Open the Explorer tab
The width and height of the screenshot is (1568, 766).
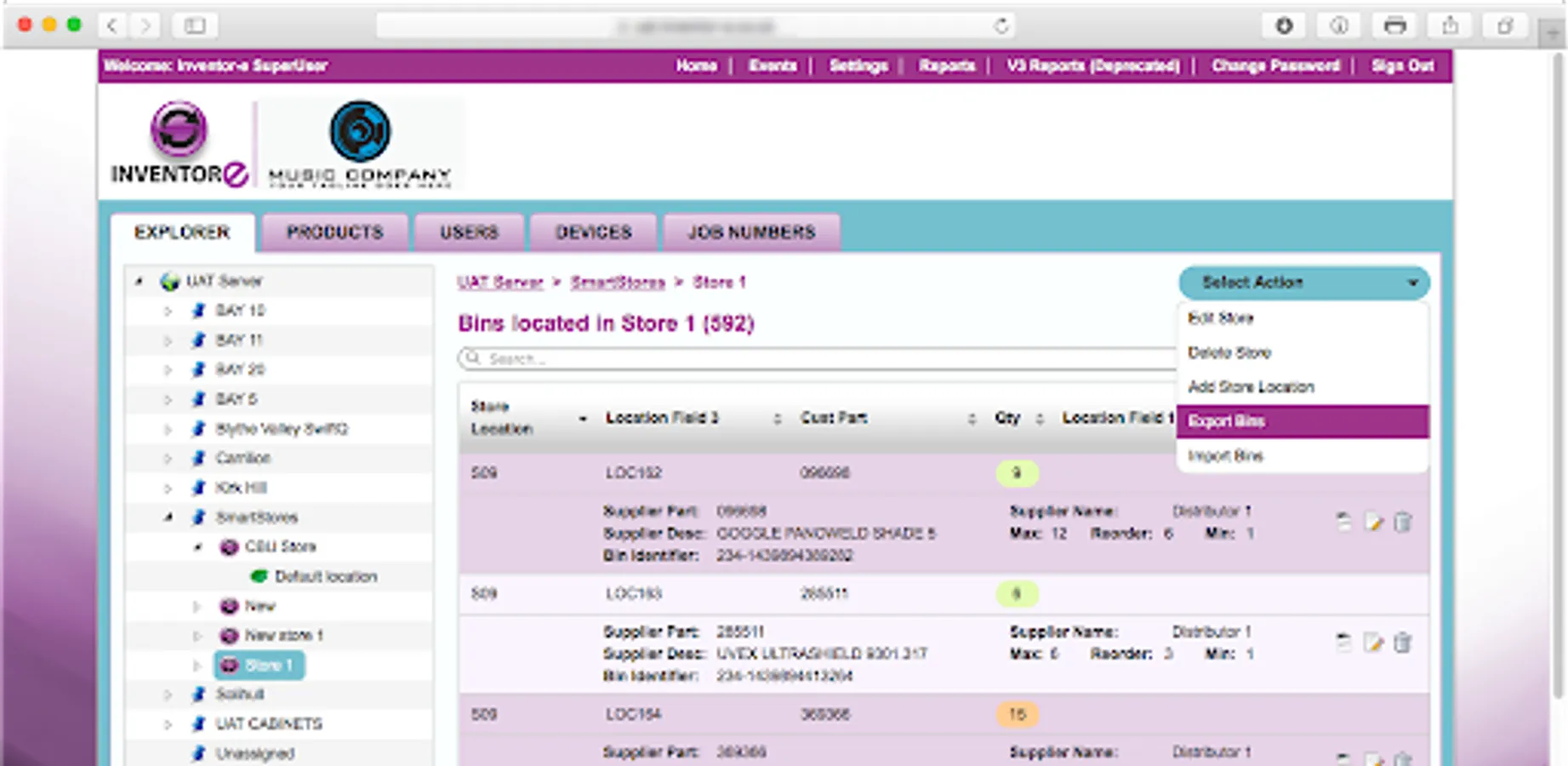182,232
